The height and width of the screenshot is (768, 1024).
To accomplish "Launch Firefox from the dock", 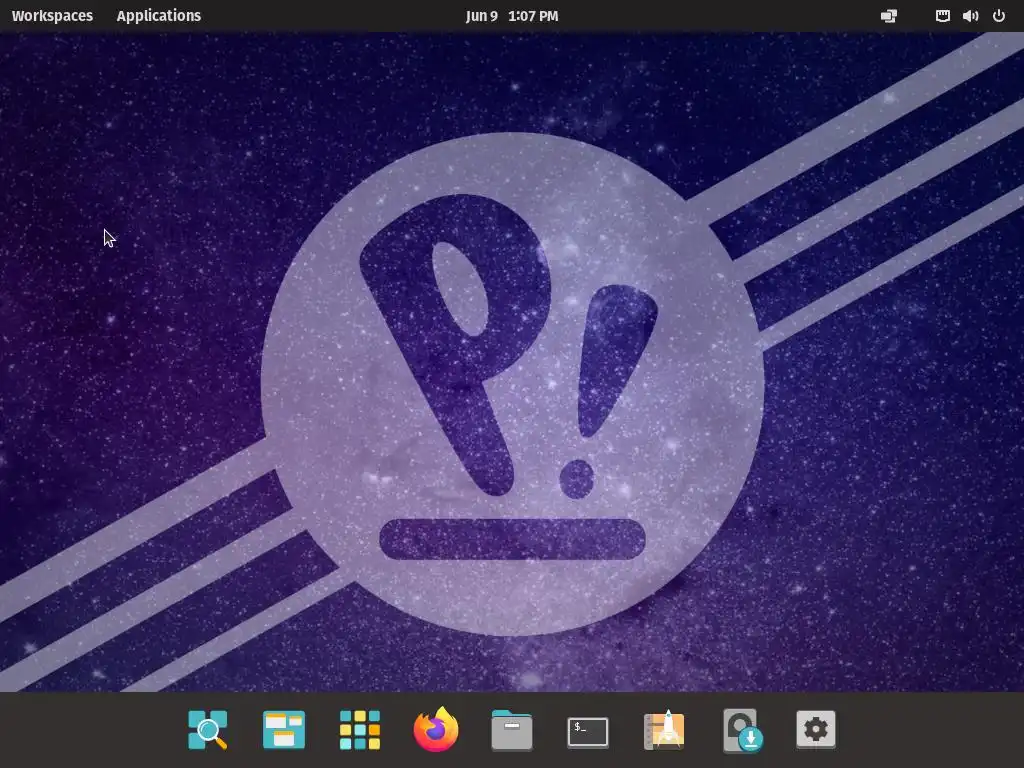I will pyautogui.click(x=436, y=729).
